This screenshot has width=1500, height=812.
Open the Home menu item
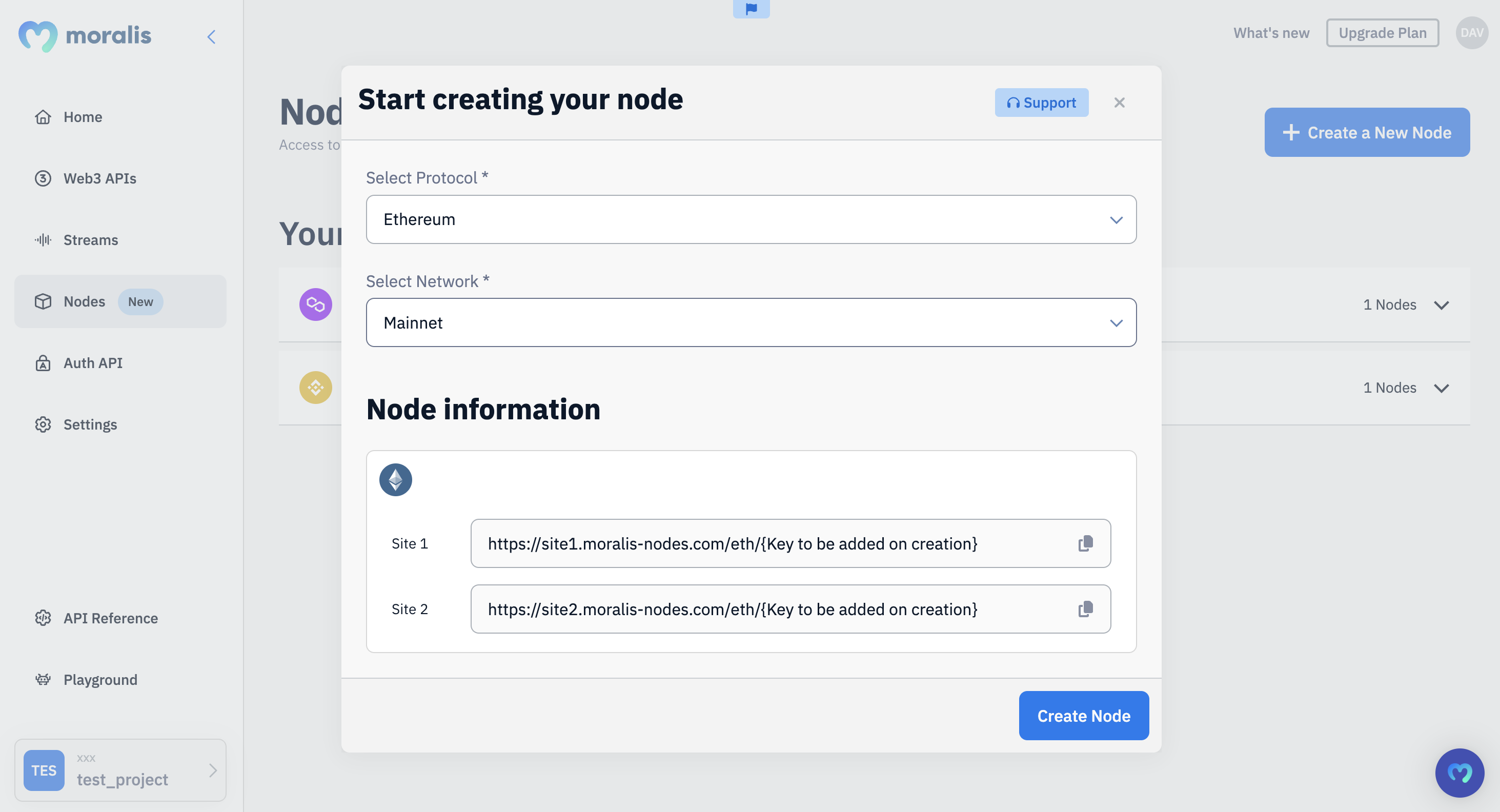pos(83,116)
